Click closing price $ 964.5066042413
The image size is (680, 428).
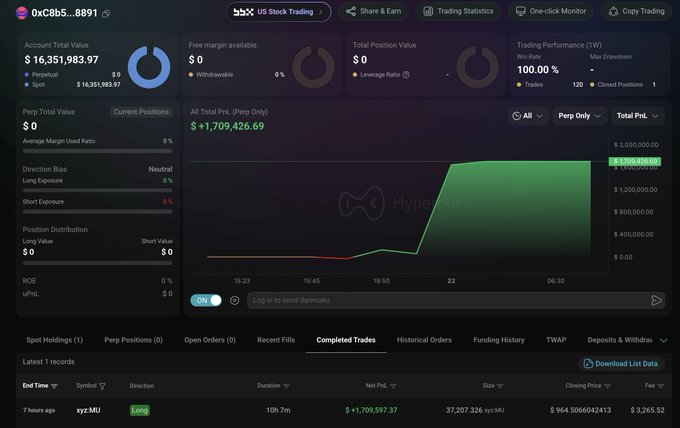580,410
